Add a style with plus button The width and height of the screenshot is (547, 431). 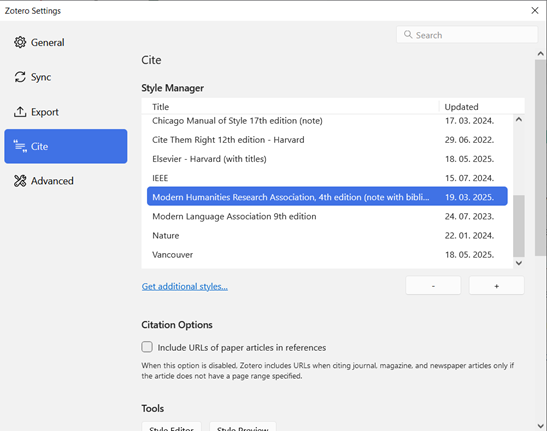pyautogui.click(x=496, y=285)
